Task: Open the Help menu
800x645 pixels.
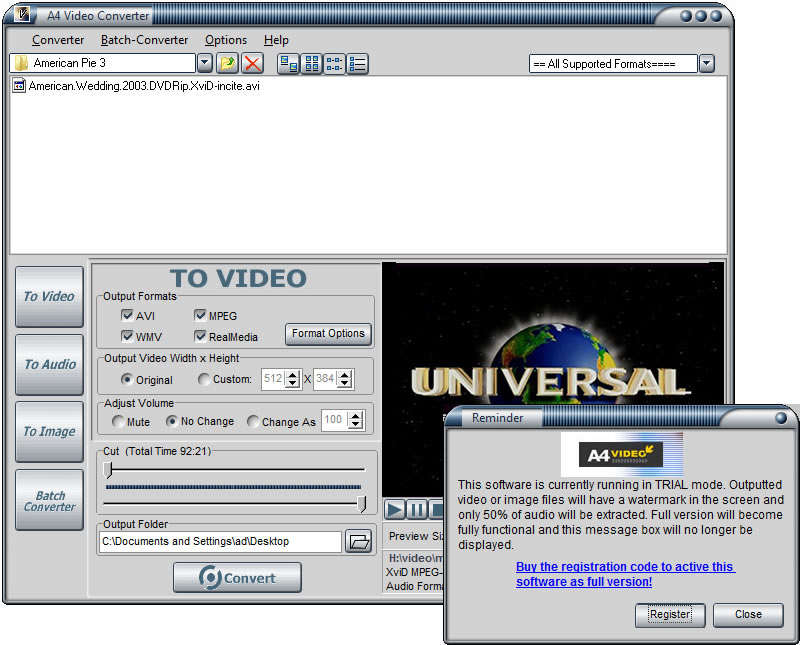Action: pos(276,40)
